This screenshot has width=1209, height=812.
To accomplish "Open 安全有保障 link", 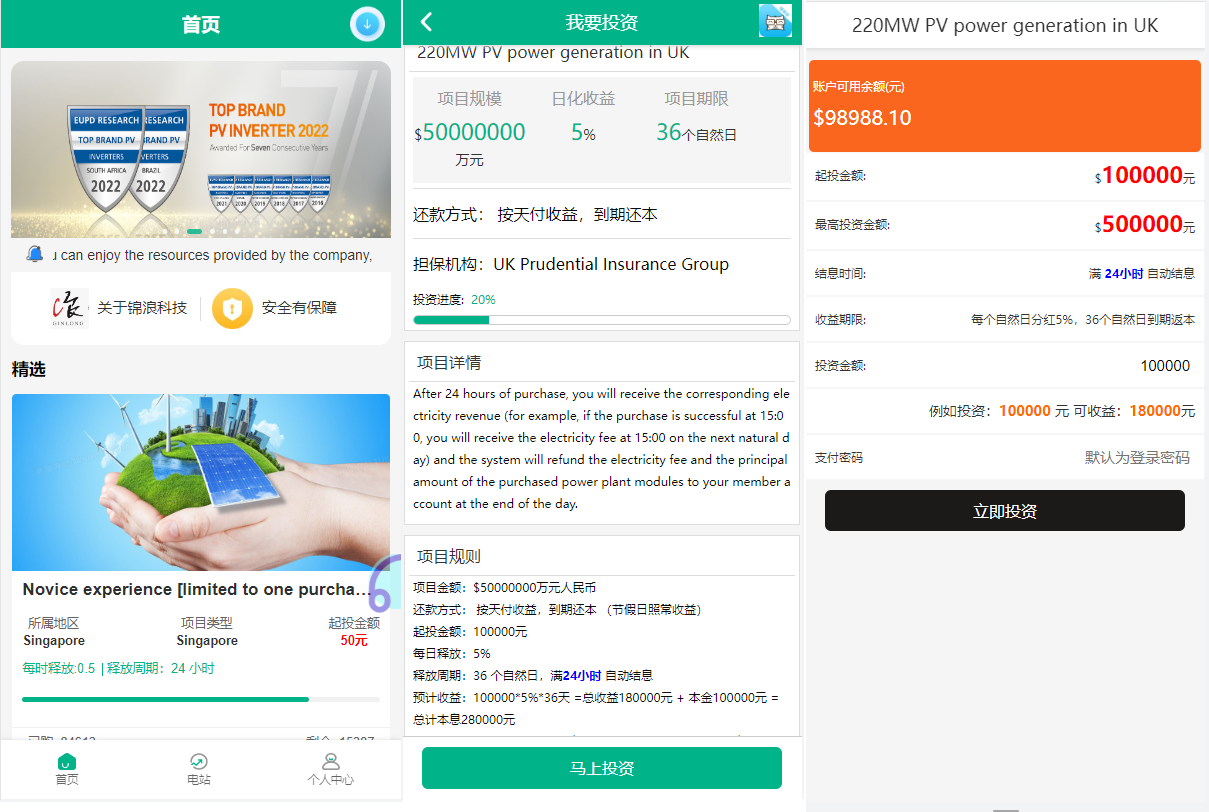I will pyautogui.click(x=299, y=308).
